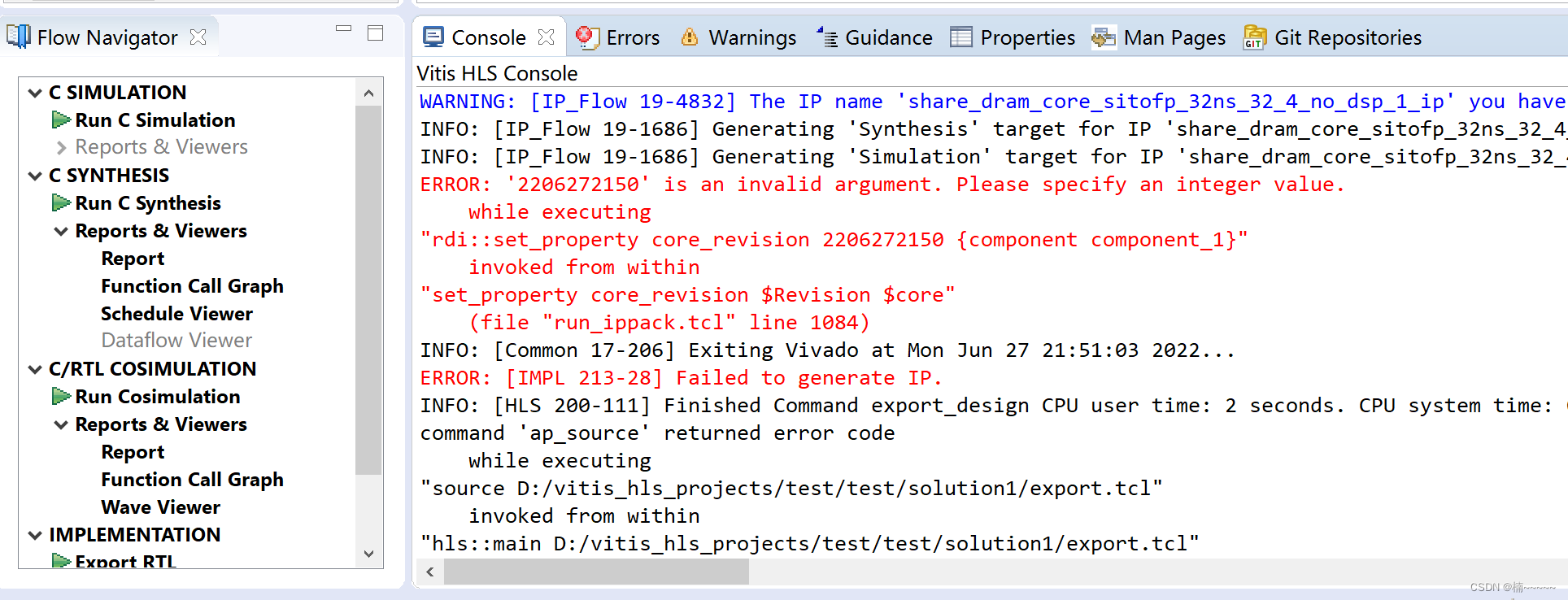Screen dimensions: 1568x600
Task: Select Export RTL under Implementation
Action: click(125, 561)
